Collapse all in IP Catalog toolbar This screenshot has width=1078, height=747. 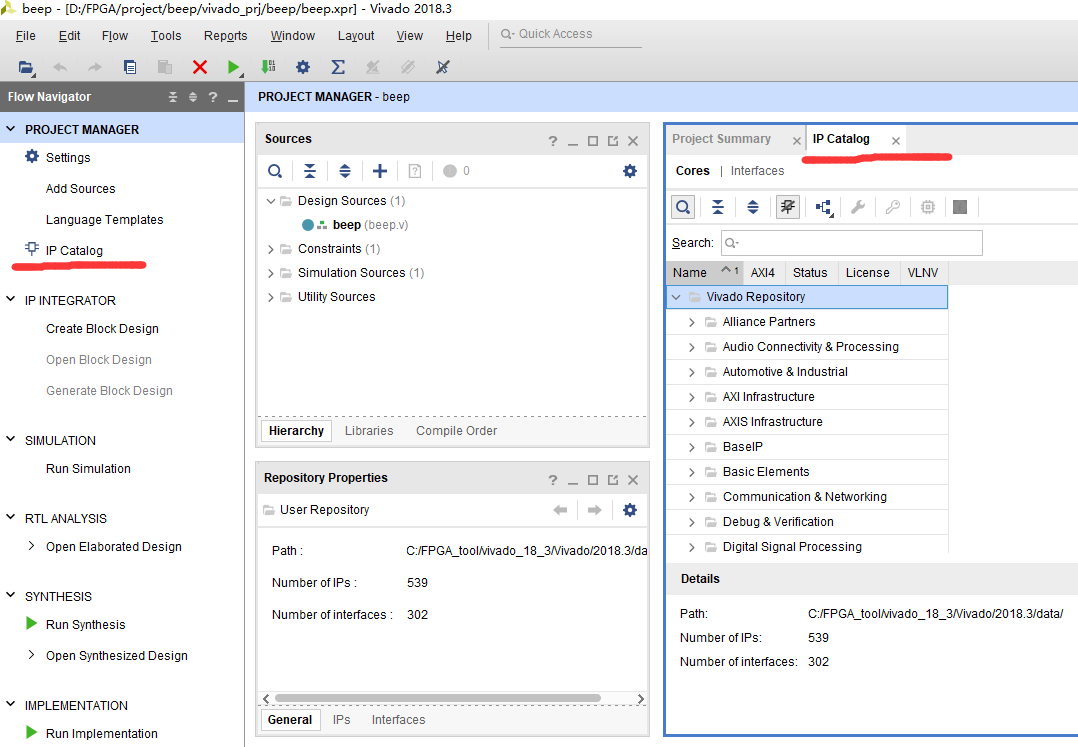[718, 207]
